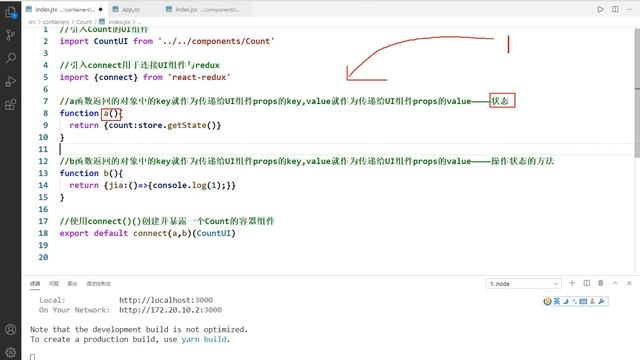640x360 pixels.
Task: Select the third panel tab (Output)
Action: pyautogui.click(x=72, y=283)
